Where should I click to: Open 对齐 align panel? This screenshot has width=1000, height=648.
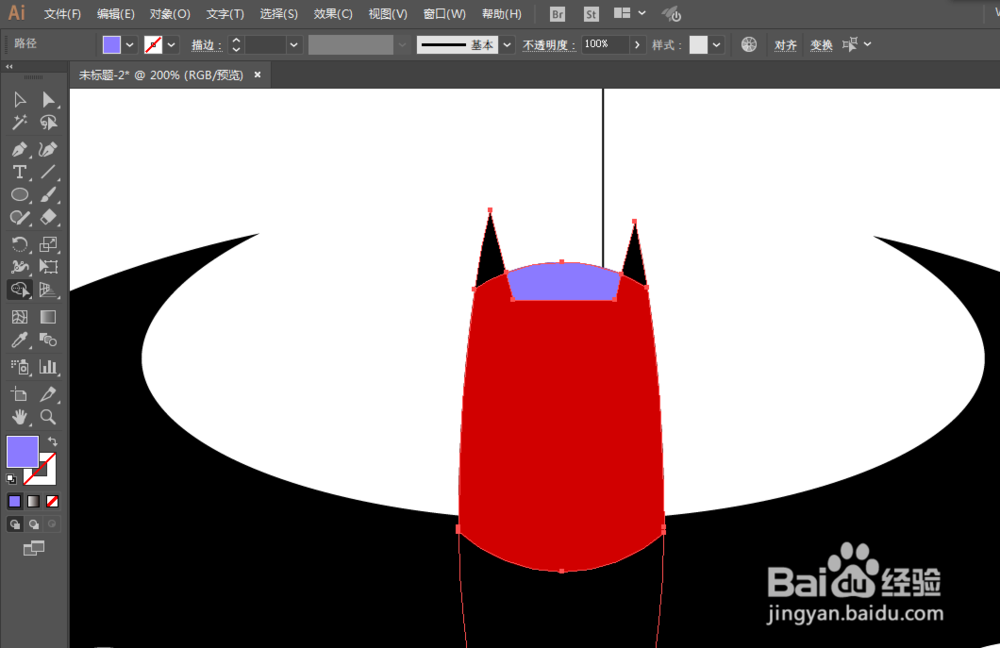click(785, 45)
